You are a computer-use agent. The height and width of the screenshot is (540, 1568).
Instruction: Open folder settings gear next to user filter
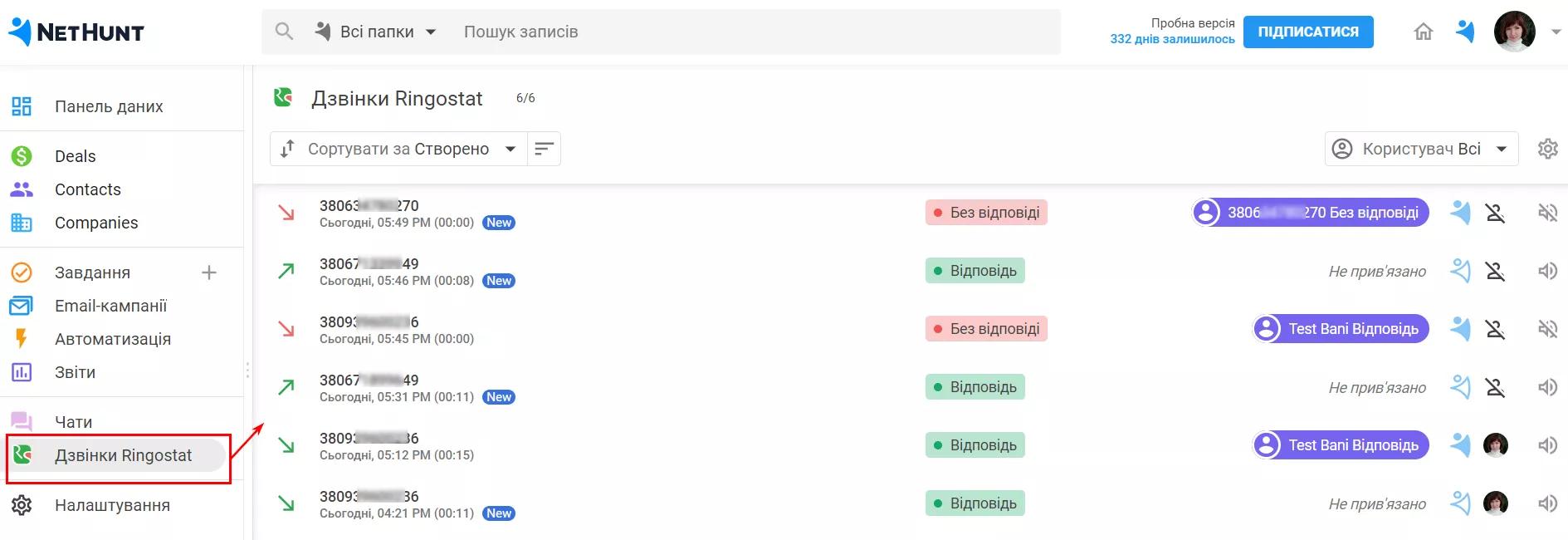tap(1547, 149)
